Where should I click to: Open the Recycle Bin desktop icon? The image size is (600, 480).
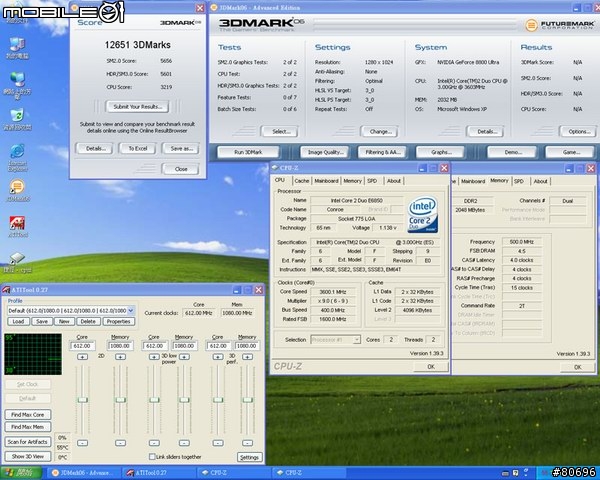pos(17,115)
